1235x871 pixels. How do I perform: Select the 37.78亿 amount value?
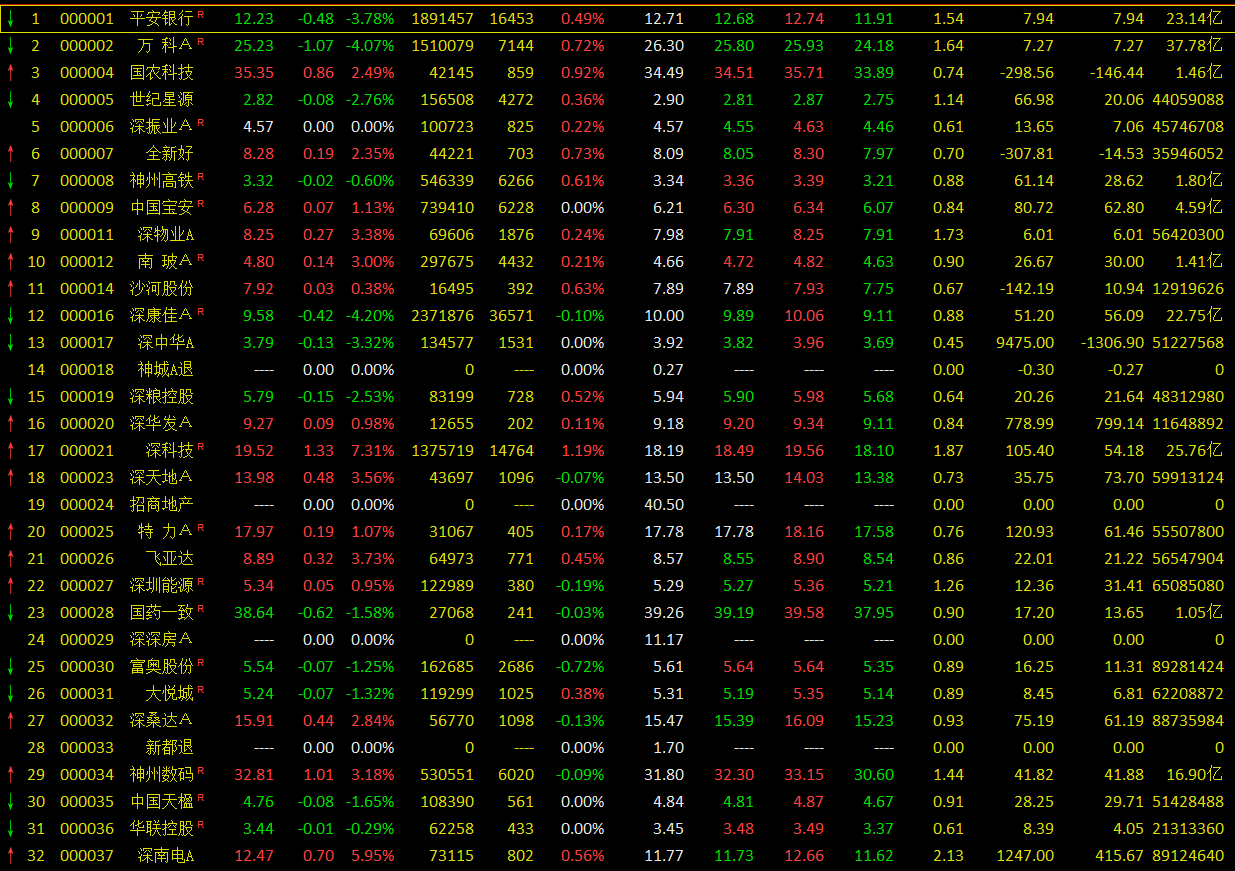[1194, 45]
